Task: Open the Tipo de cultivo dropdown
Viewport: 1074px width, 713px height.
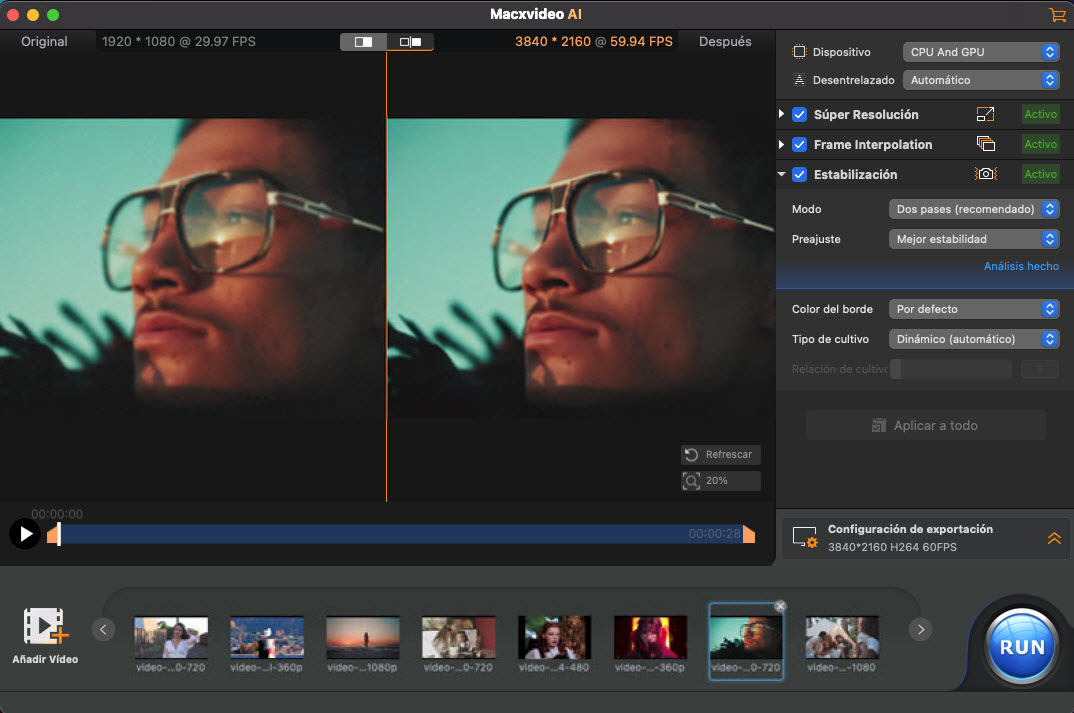Action: pyautogui.click(x=972, y=339)
